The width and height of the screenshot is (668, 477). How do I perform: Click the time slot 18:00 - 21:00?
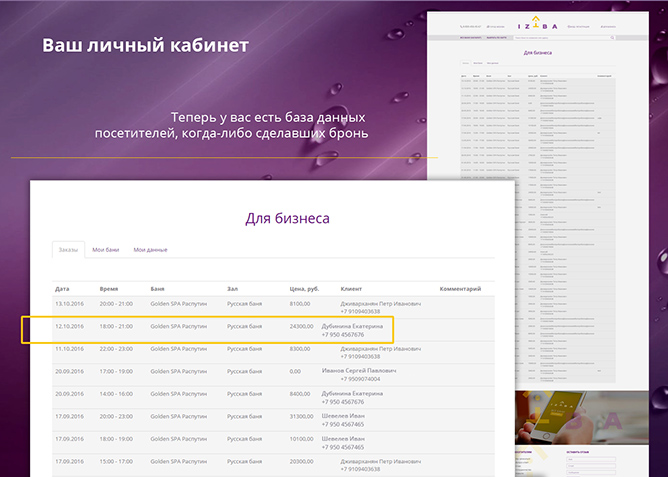click(x=116, y=326)
